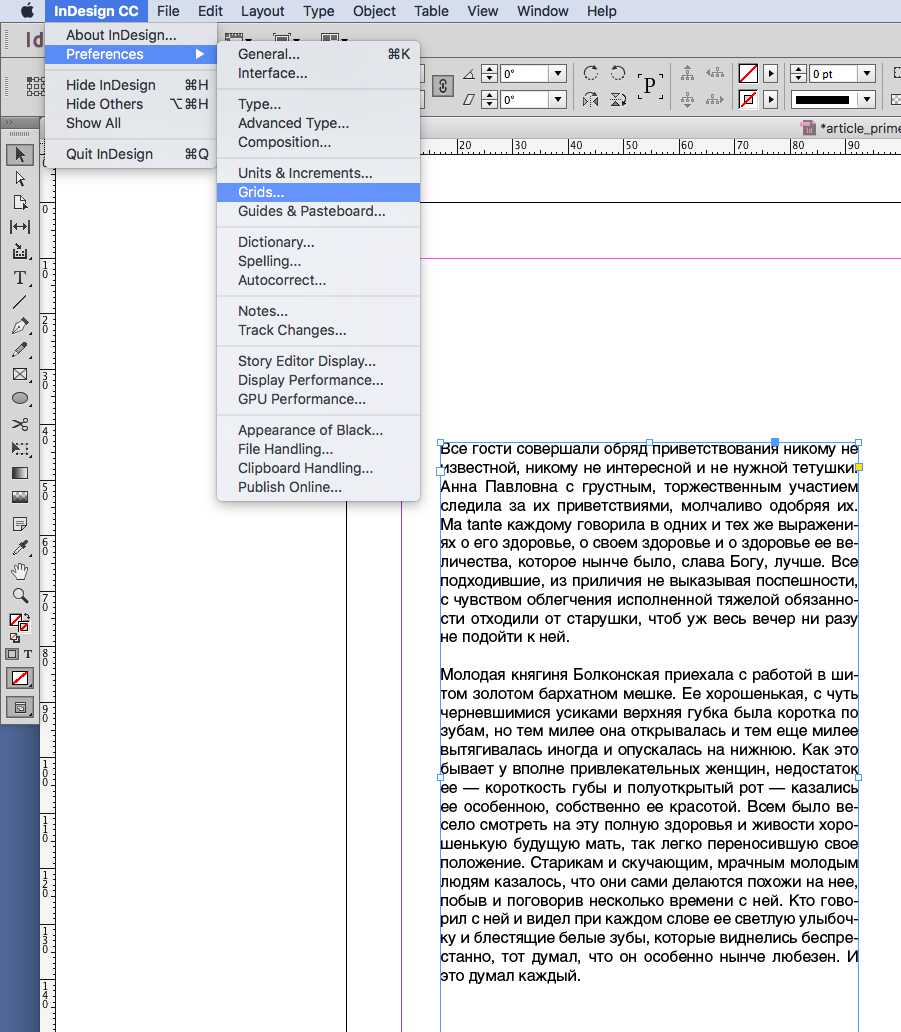Click the Rotate 90° clockwise icon

(x=591, y=74)
